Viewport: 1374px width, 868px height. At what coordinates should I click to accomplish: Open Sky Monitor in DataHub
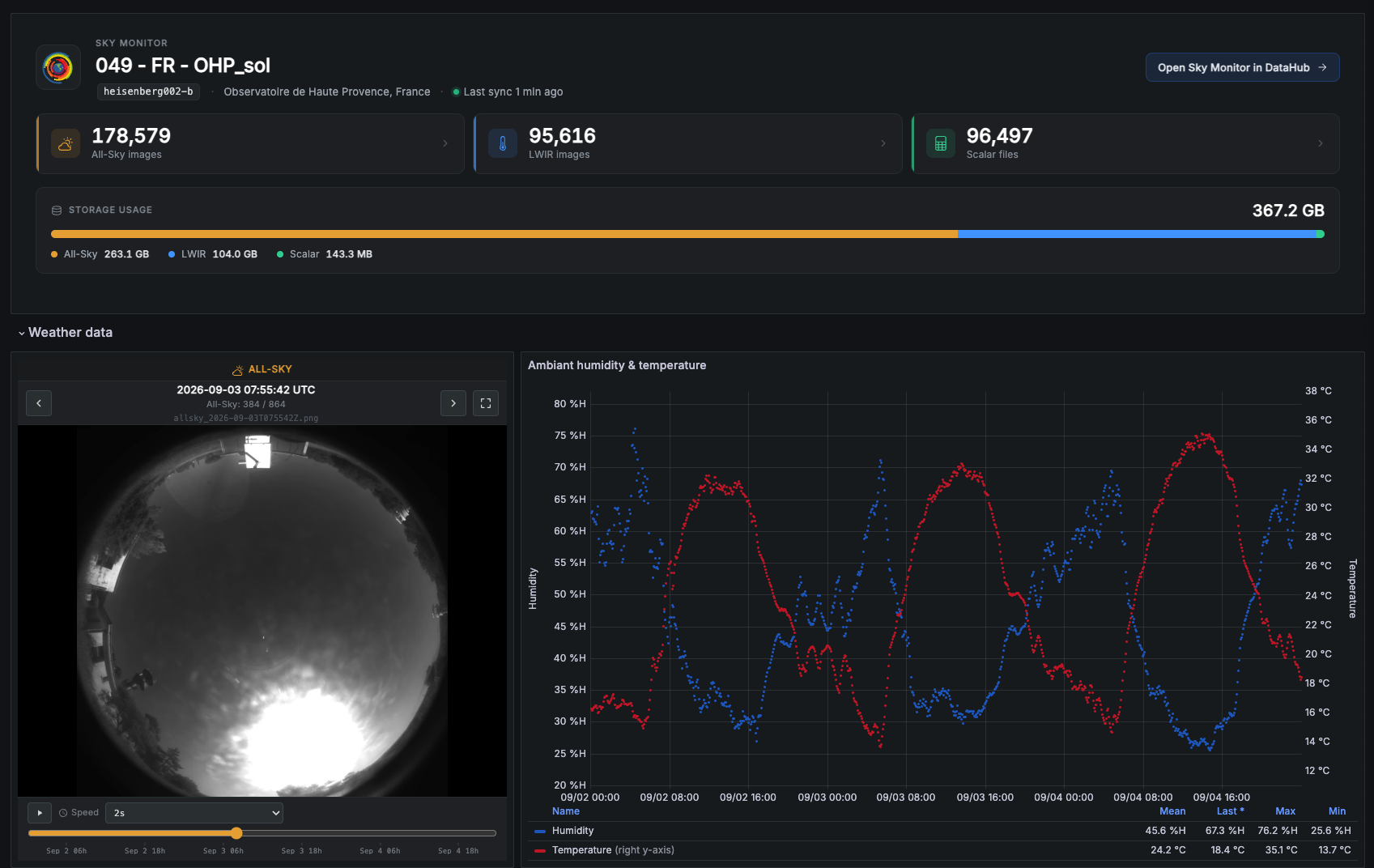click(1242, 67)
